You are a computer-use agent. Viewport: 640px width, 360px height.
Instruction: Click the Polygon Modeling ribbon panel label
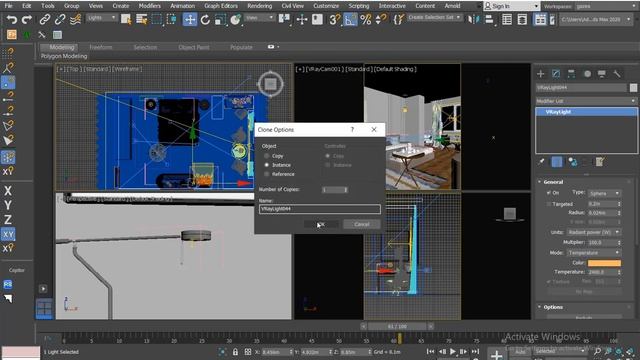click(x=64, y=56)
